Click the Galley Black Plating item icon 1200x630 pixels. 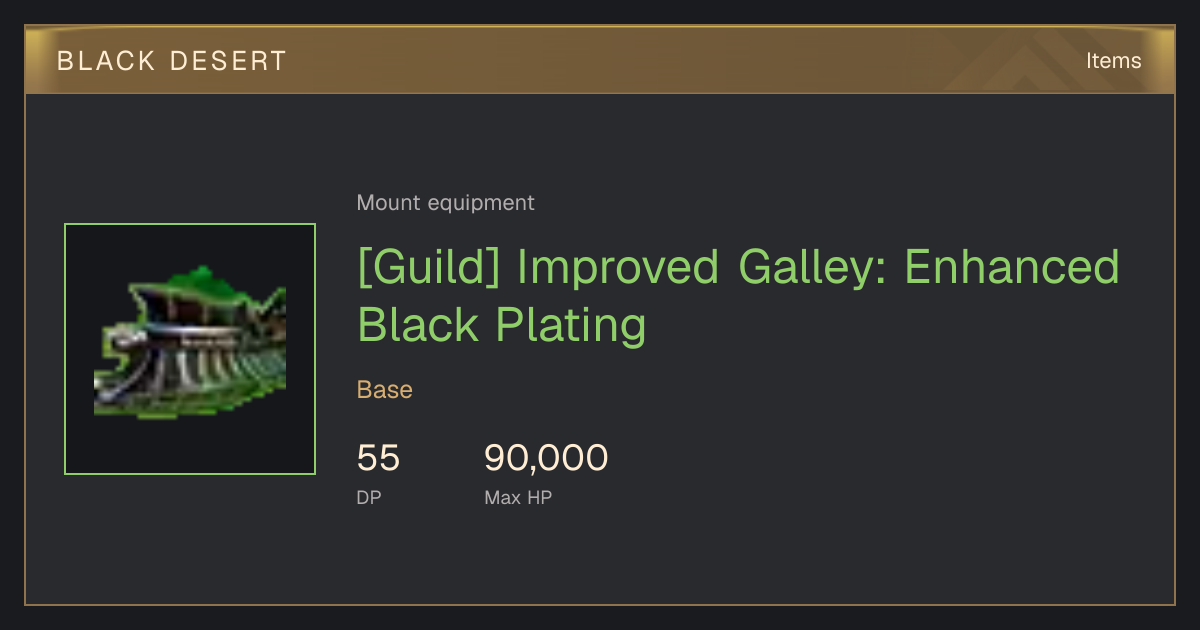click(x=190, y=349)
